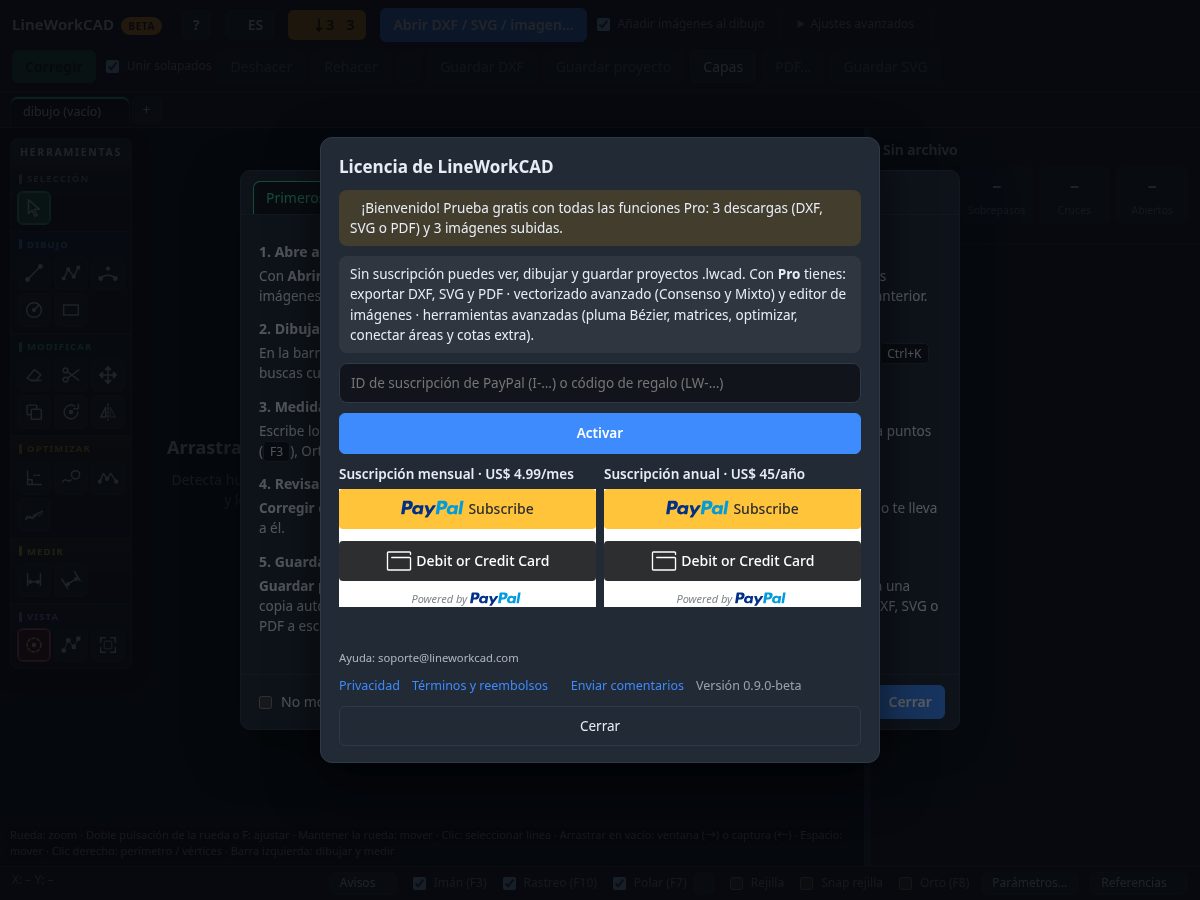Enable the Rejilla grid checkbox
1200x900 pixels.
[x=736, y=883]
